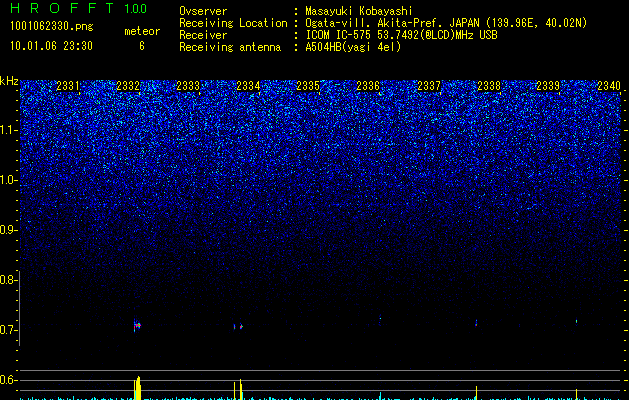Click the 2338 time marker
This screenshot has width=629, height=400.
[489, 85]
